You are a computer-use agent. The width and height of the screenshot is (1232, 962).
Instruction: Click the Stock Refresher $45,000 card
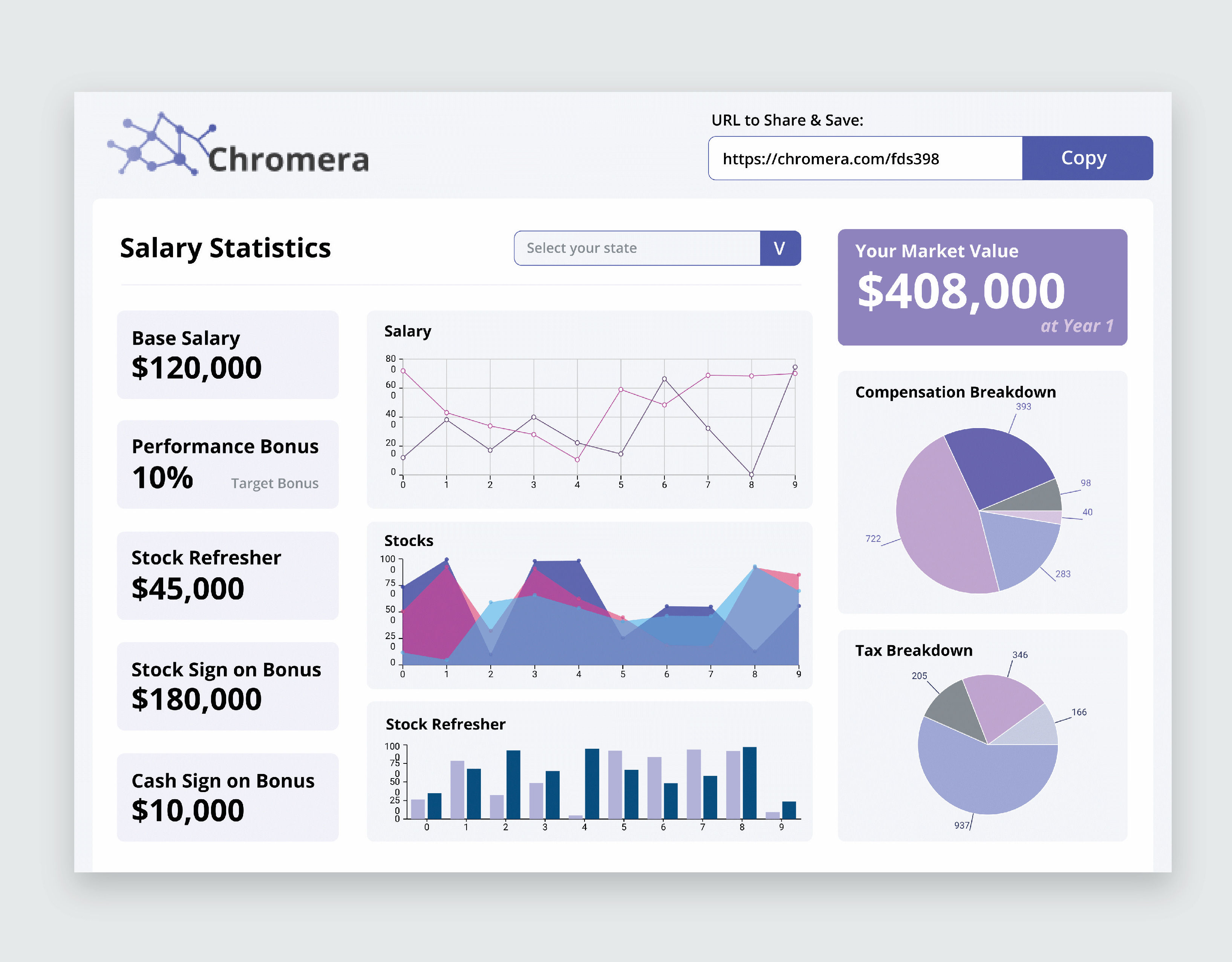[x=227, y=576]
